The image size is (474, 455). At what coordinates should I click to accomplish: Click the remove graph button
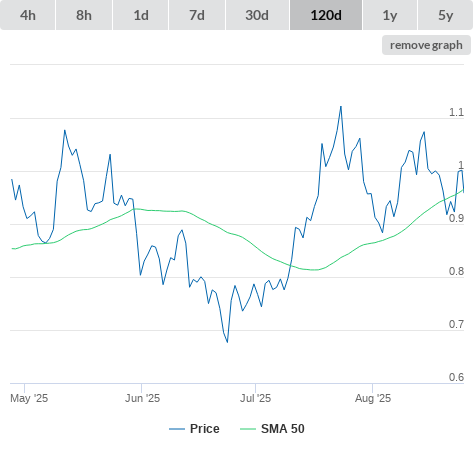click(426, 45)
